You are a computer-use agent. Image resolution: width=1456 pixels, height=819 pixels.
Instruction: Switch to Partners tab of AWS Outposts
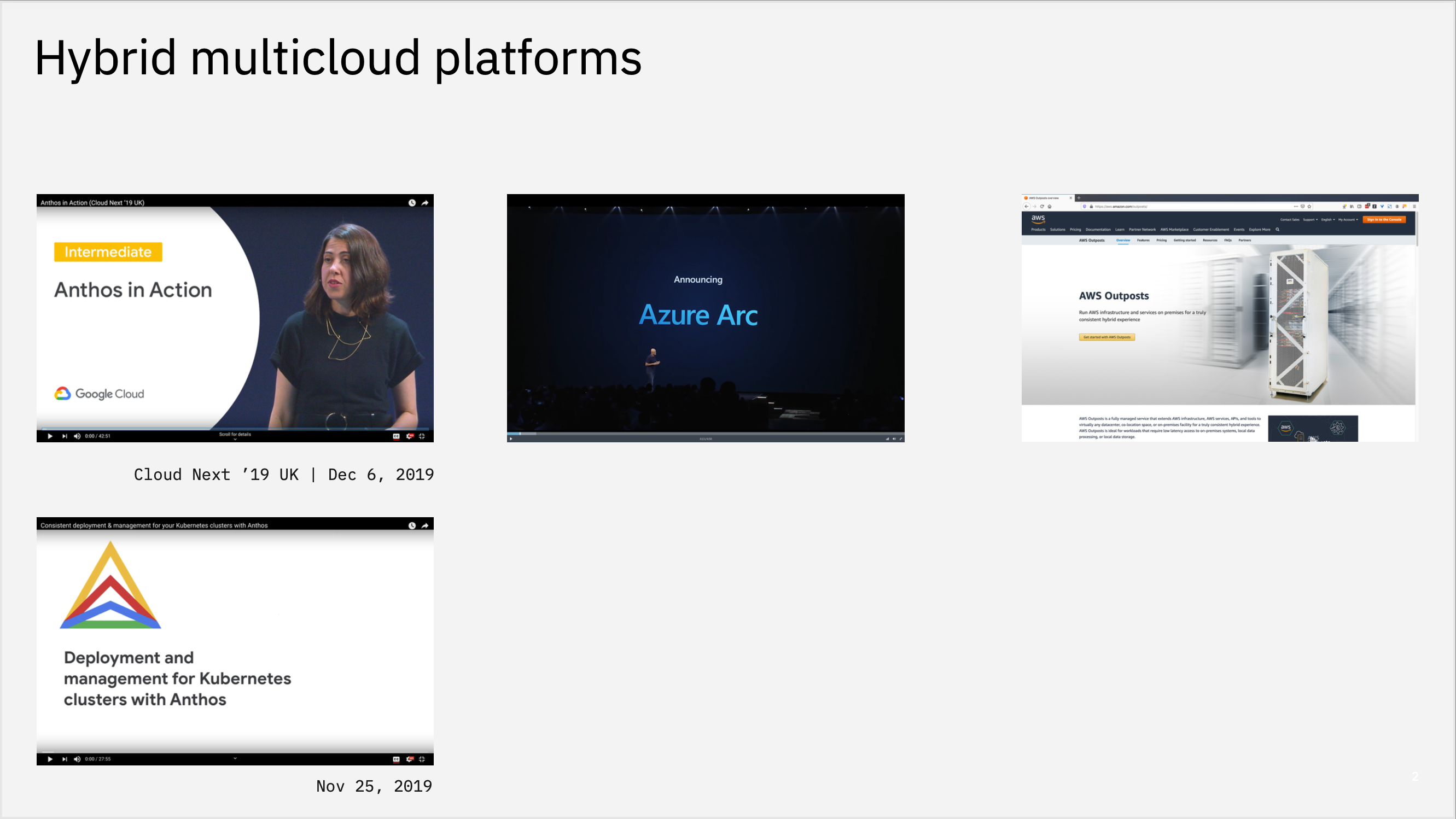pos(1245,240)
